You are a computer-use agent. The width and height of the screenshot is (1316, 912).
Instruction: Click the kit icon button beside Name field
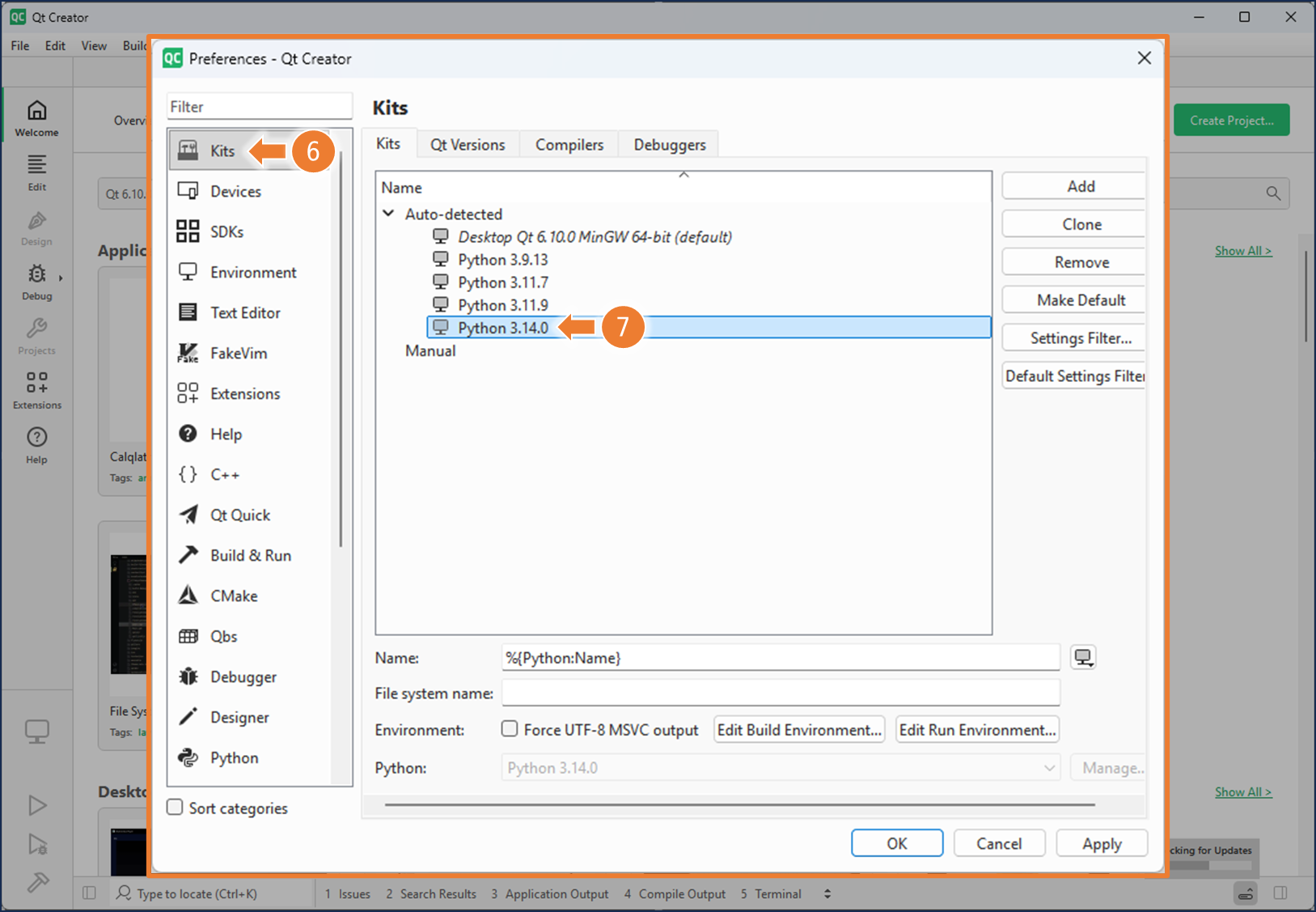click(x=1083, y=657)
